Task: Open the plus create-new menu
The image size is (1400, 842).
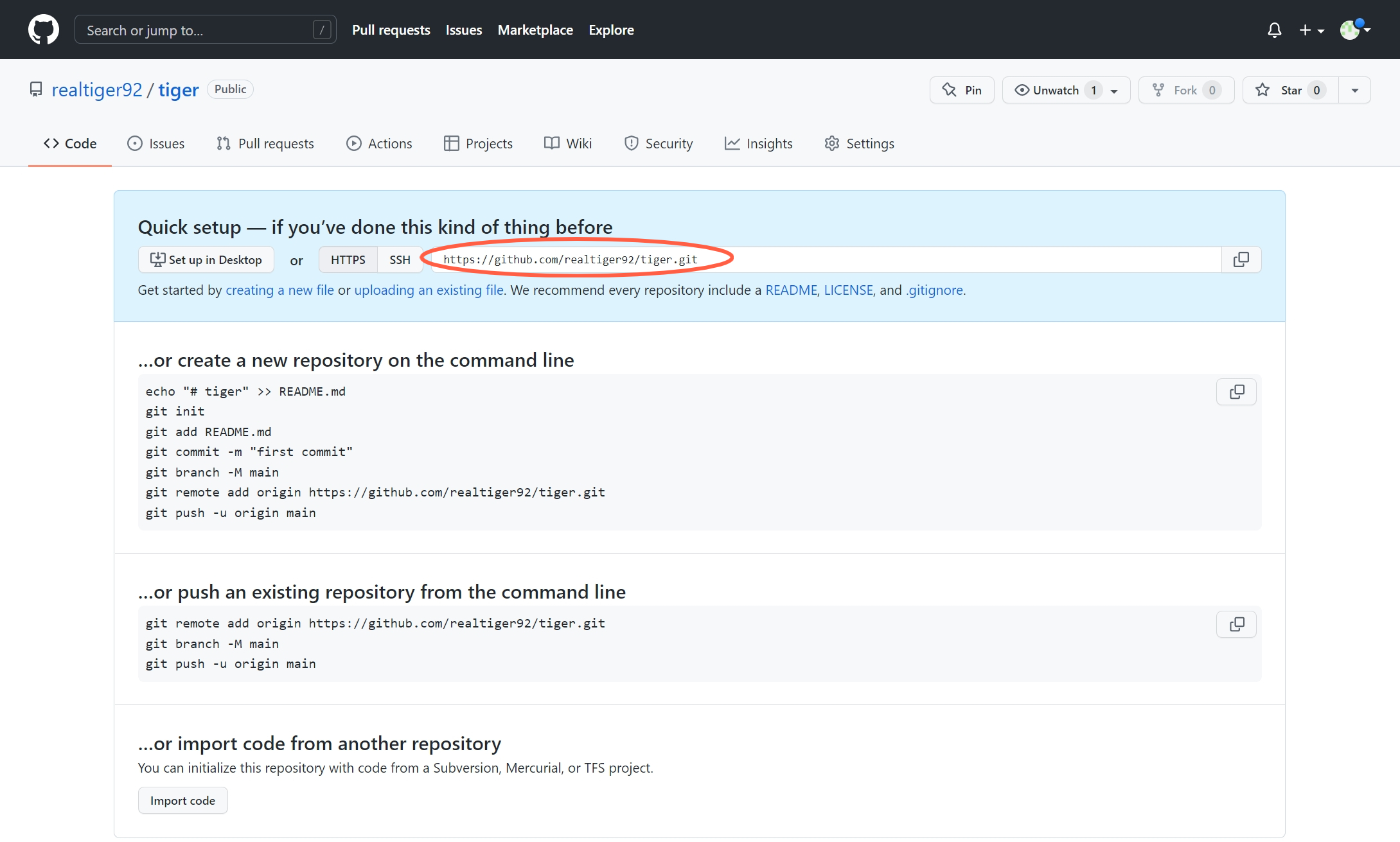Action: pos(1311,30)
